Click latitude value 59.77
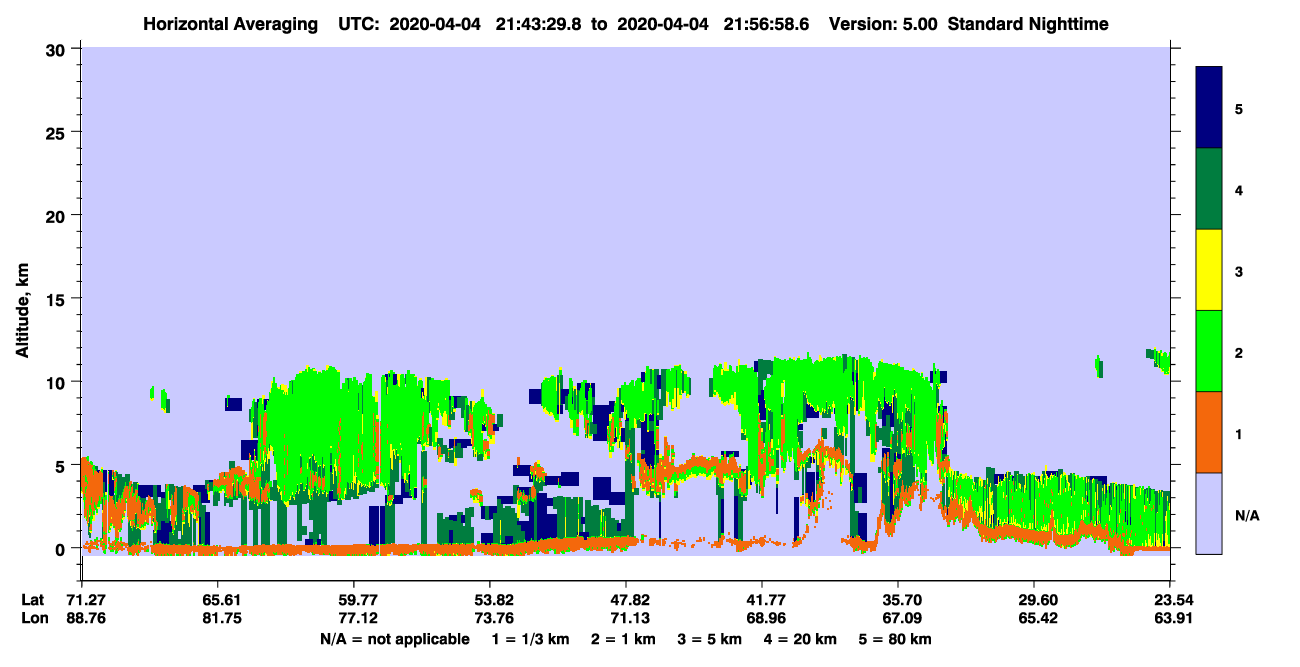The image size is (1300, 667). pyautogui.click(x=354, y=600)
